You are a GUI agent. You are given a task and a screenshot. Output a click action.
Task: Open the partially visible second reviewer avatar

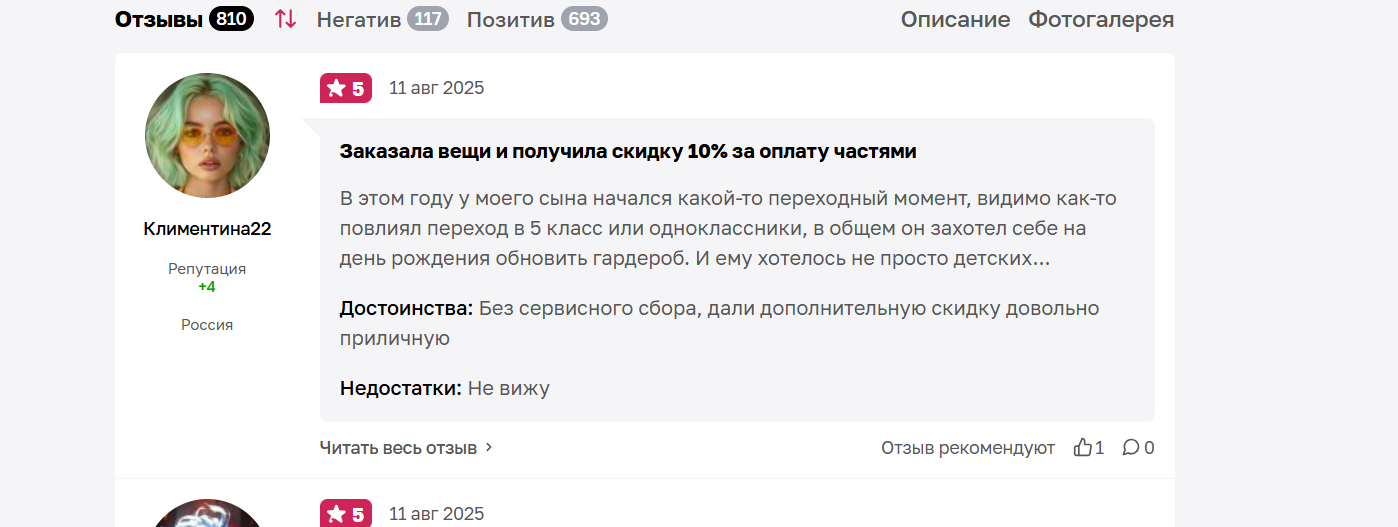coord(207,513)
